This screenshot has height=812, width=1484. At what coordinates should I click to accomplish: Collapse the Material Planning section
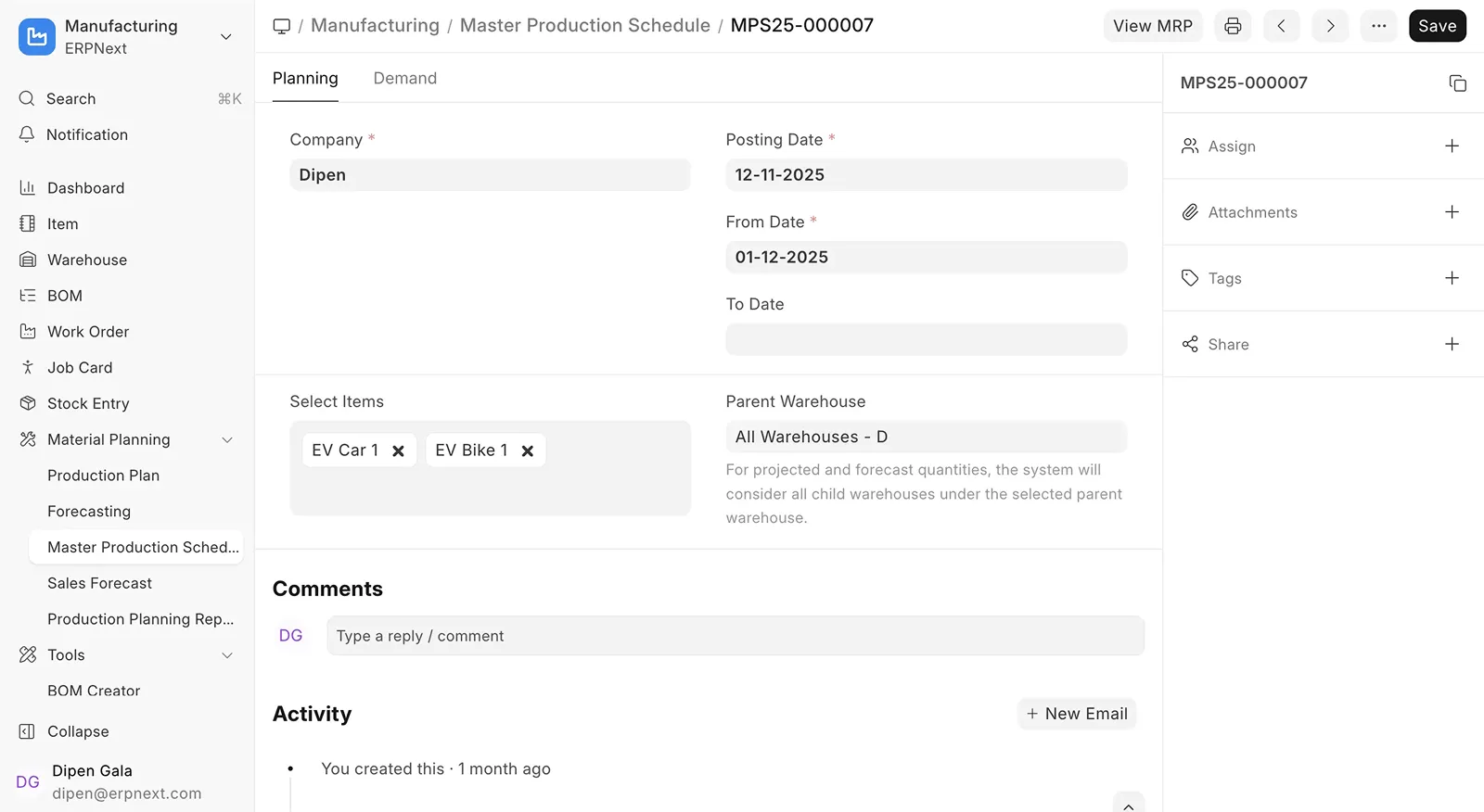pyautogui.click(x=227, y=440)
